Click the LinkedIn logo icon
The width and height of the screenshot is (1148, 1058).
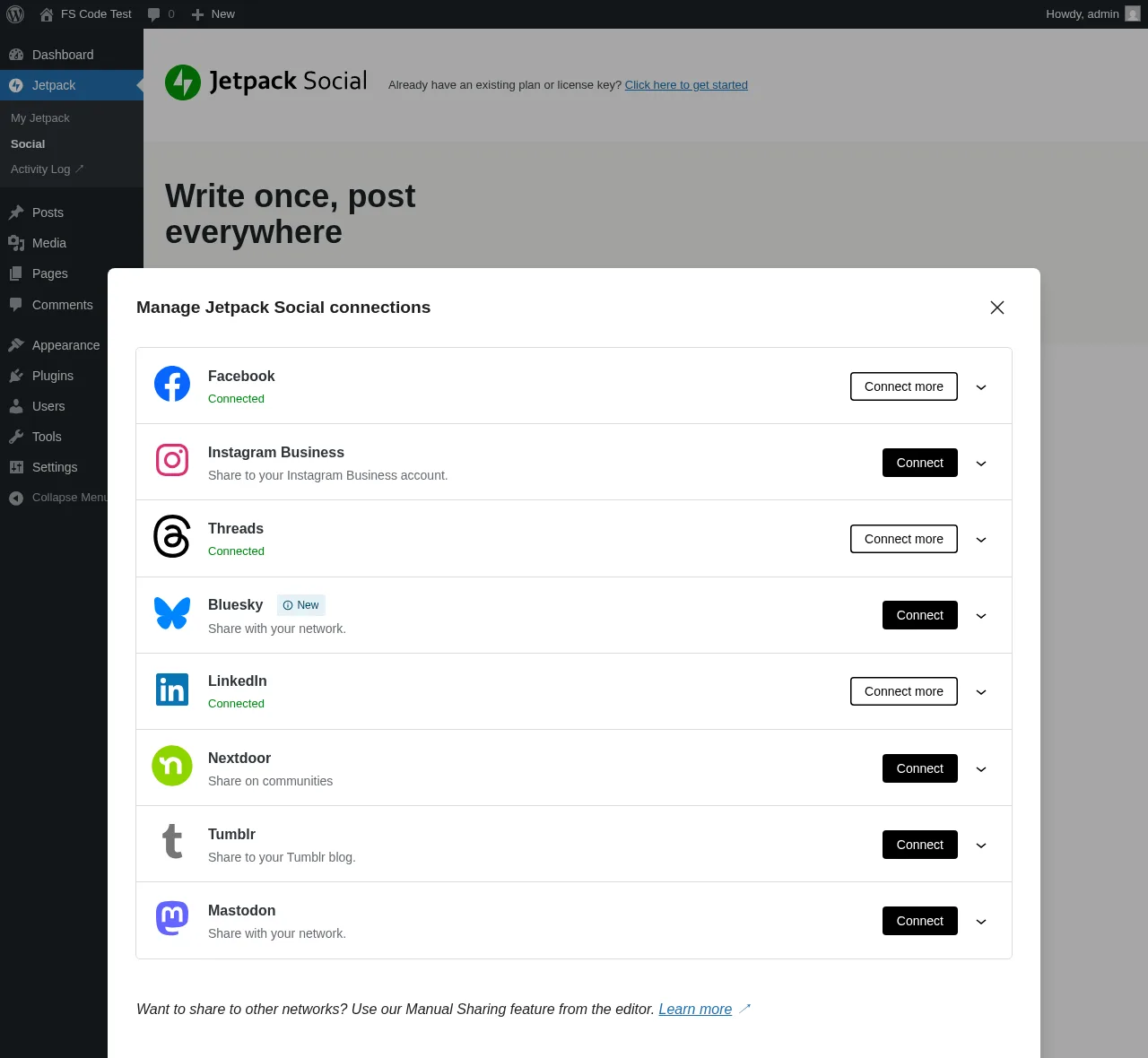coord(172,689)
